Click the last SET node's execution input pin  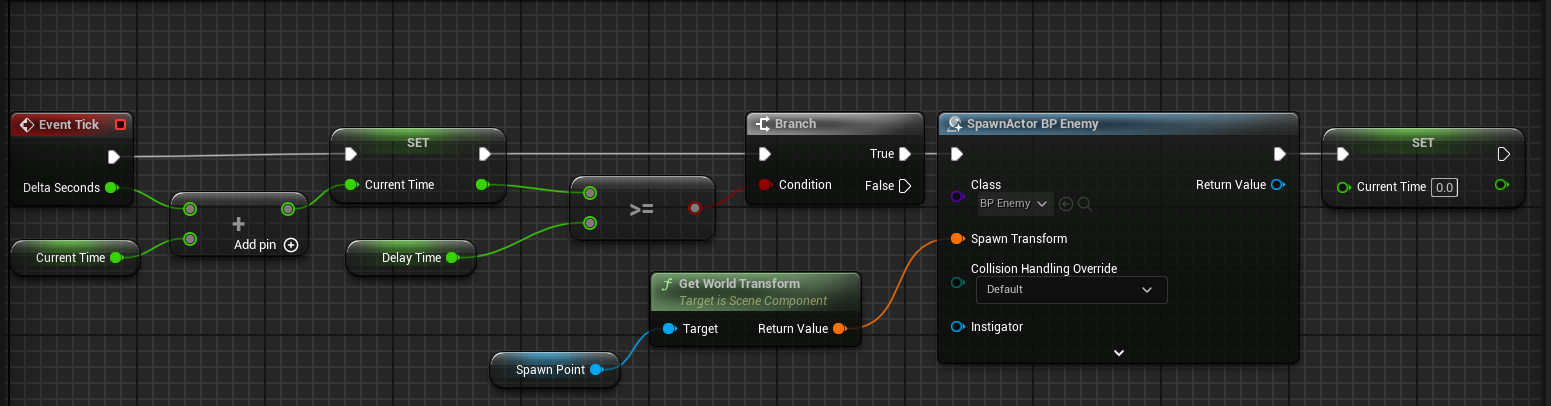click(1342, 154)
